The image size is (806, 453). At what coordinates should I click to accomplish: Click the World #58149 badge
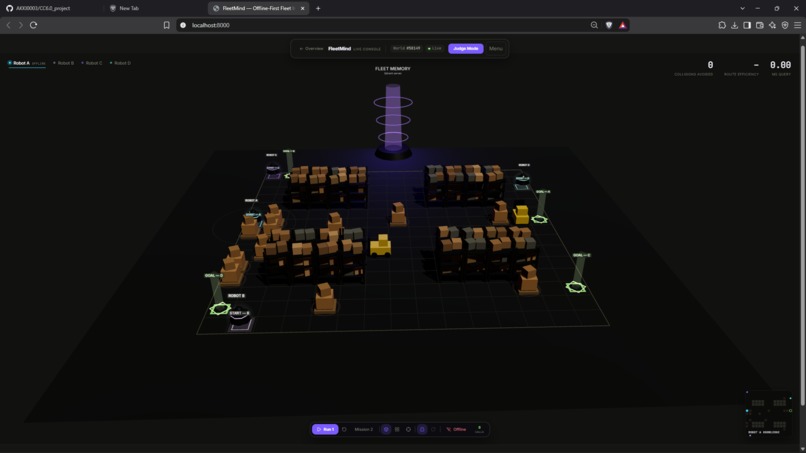(x=406, y=48)
